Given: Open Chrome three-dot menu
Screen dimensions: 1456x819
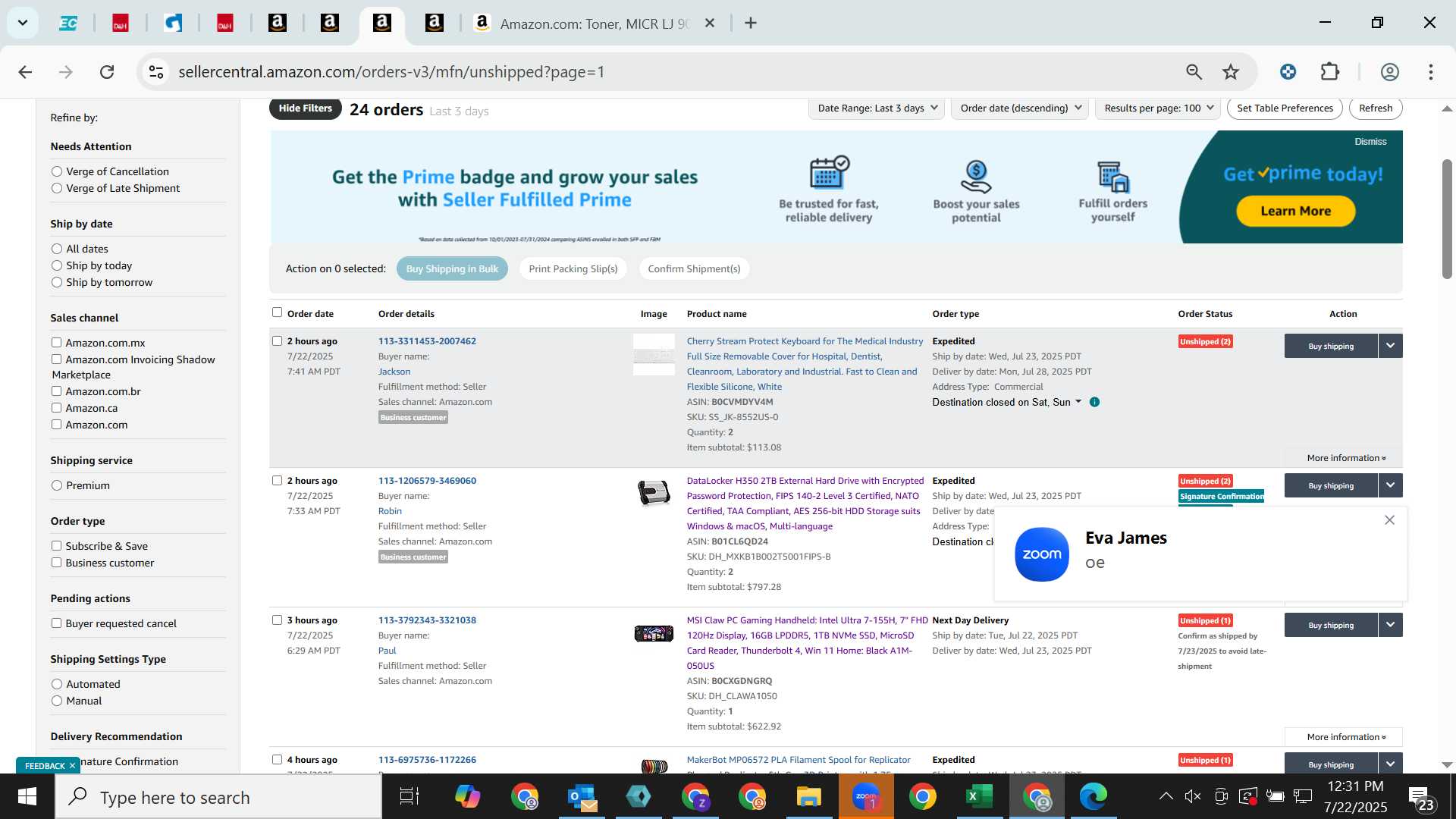Looking at the screenshot, I should tap(1431, 72).
